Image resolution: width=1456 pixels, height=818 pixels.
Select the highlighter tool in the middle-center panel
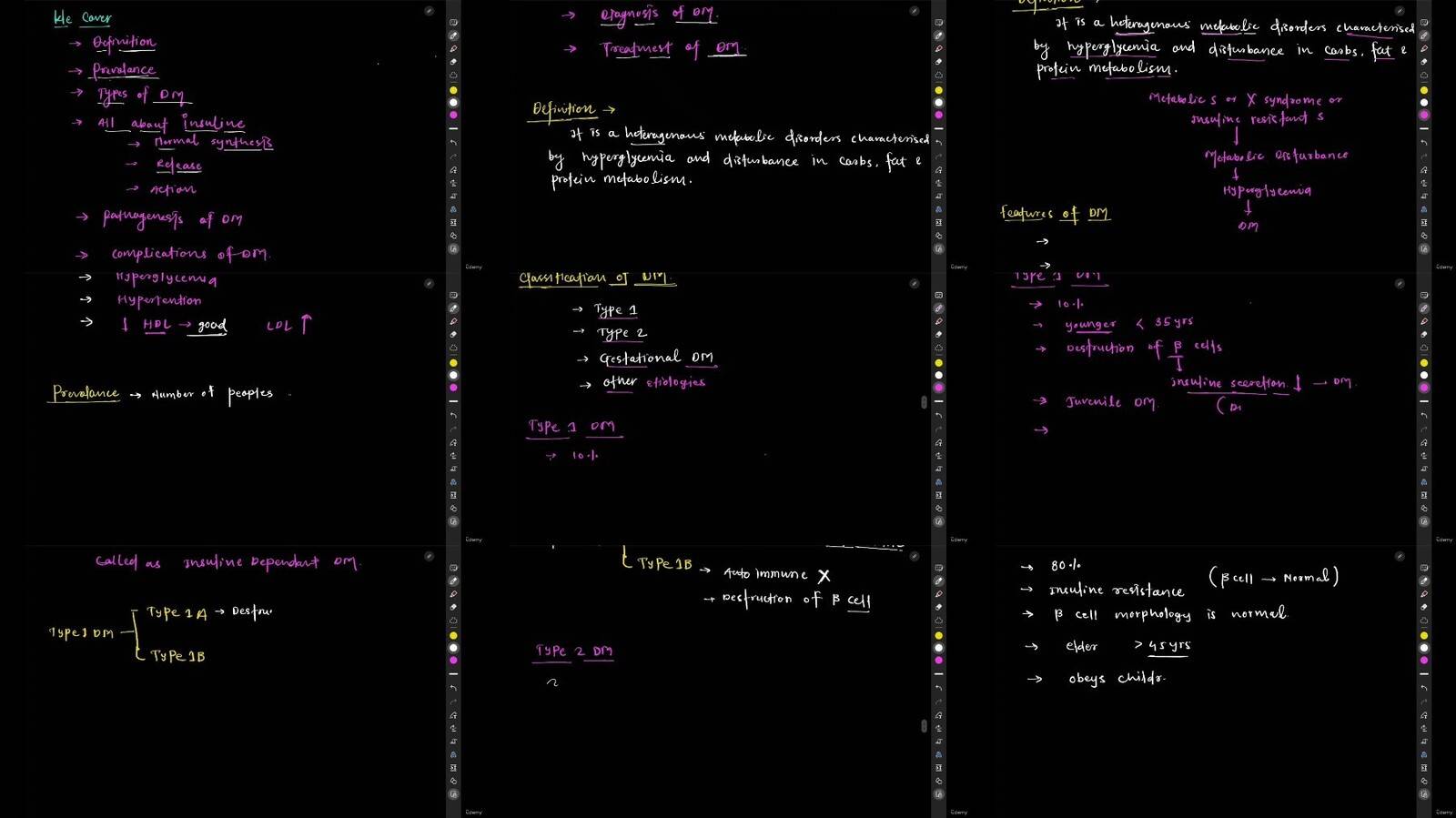point(938,322)
